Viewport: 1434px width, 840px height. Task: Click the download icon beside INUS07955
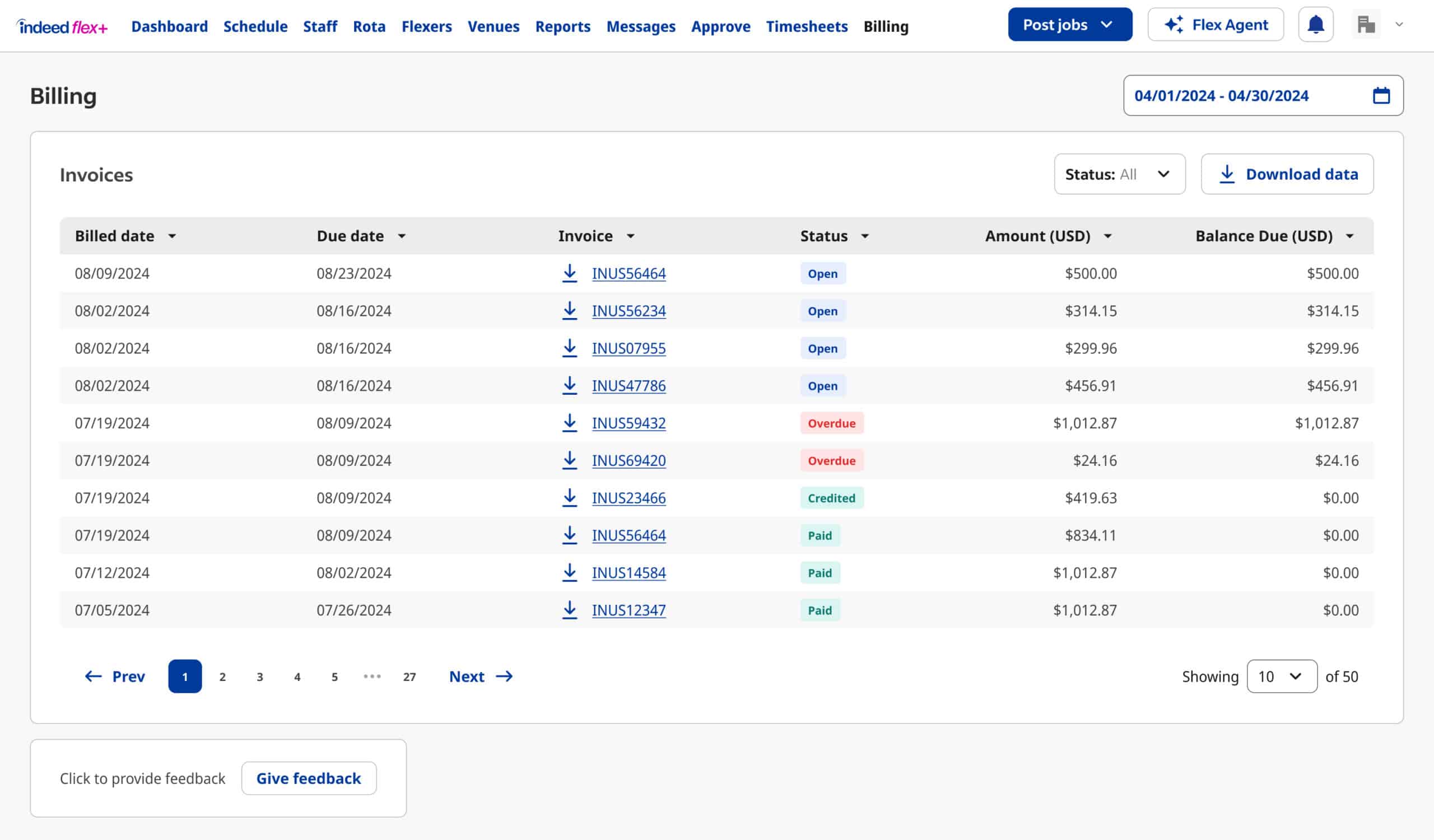click(x=570, y=349)
